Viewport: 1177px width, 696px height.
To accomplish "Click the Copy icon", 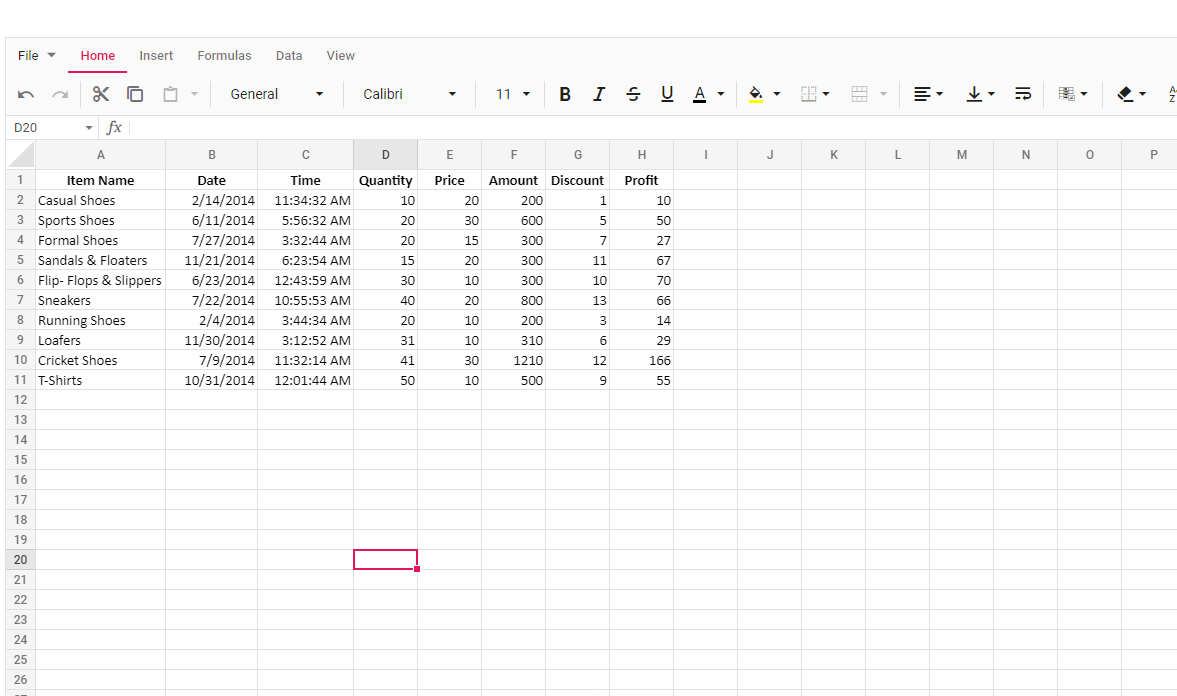I will 135,94.
